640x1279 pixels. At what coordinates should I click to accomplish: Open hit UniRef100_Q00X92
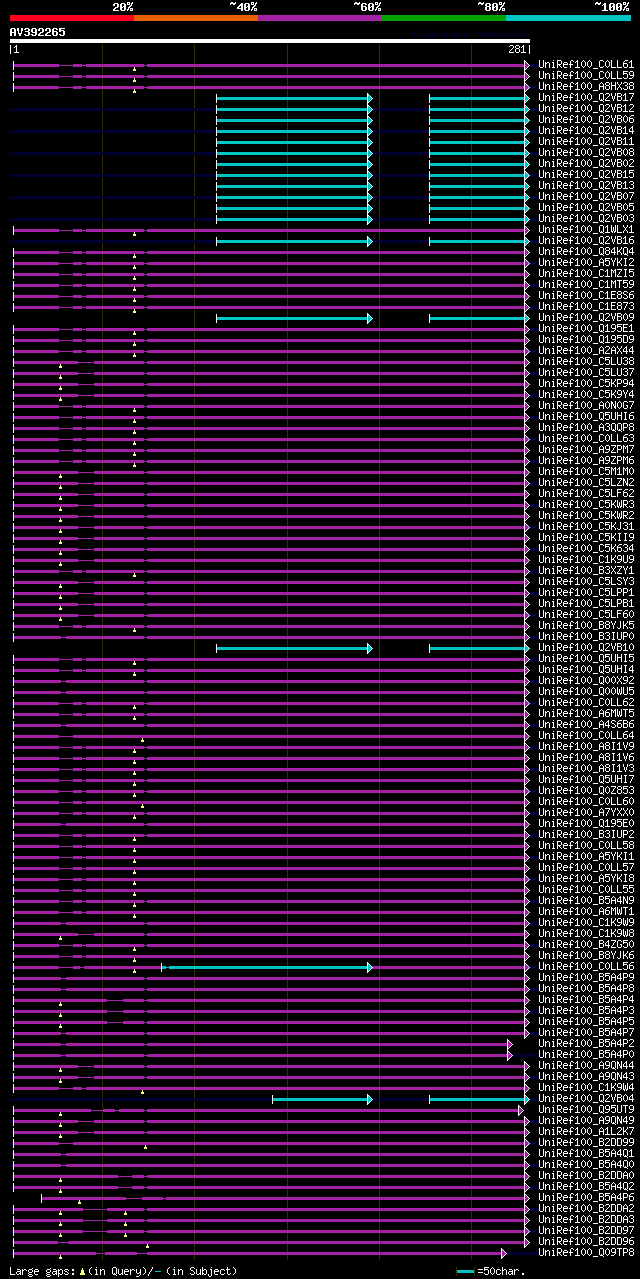click(x=586, y=680)
